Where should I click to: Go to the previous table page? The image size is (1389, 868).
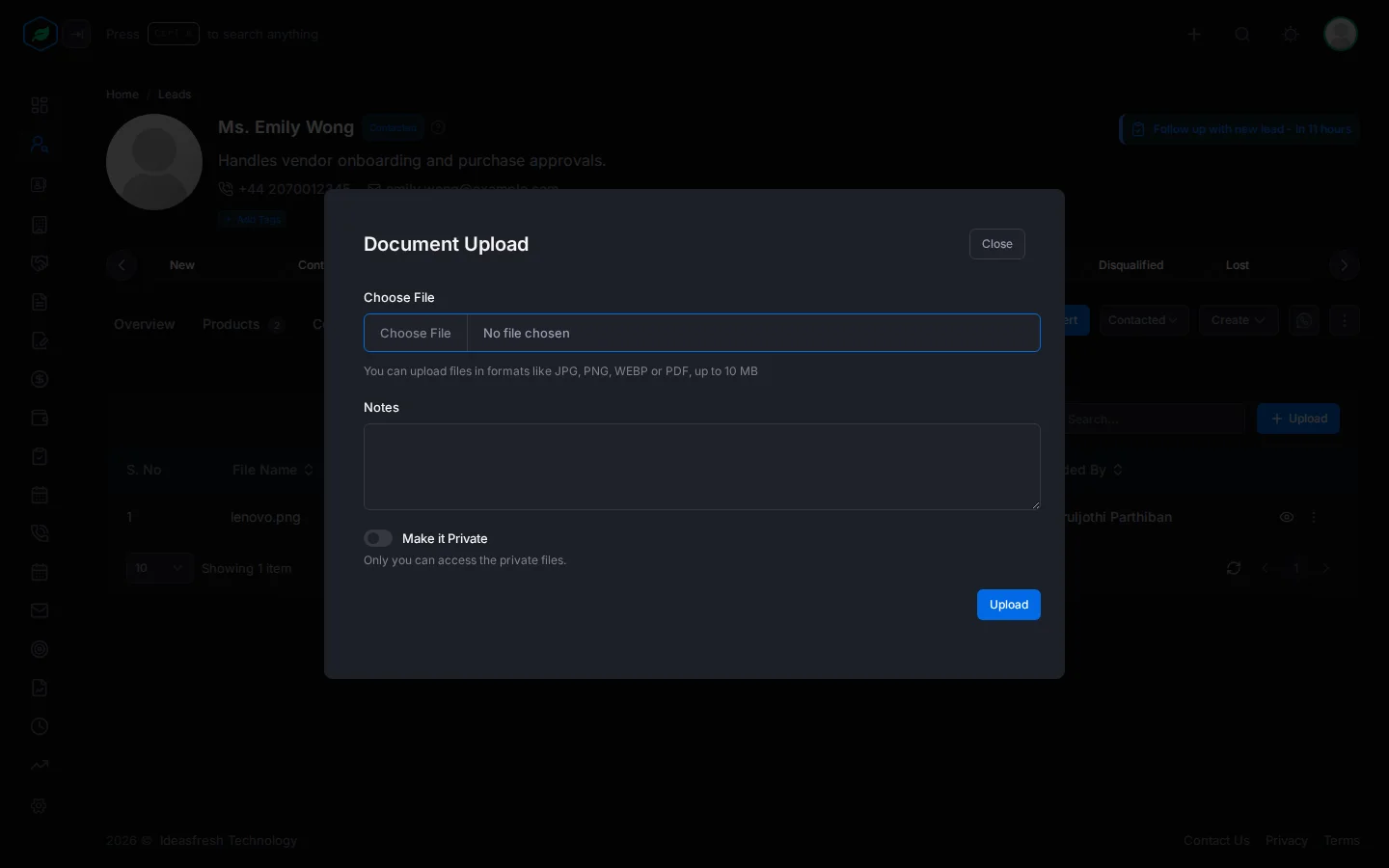click(x=1266, y=568)
